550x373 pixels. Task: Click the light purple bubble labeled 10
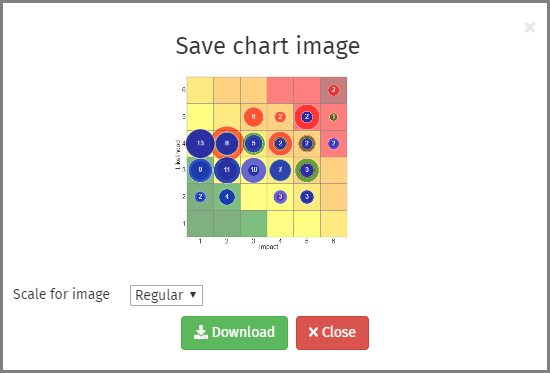tap(254, 170)
